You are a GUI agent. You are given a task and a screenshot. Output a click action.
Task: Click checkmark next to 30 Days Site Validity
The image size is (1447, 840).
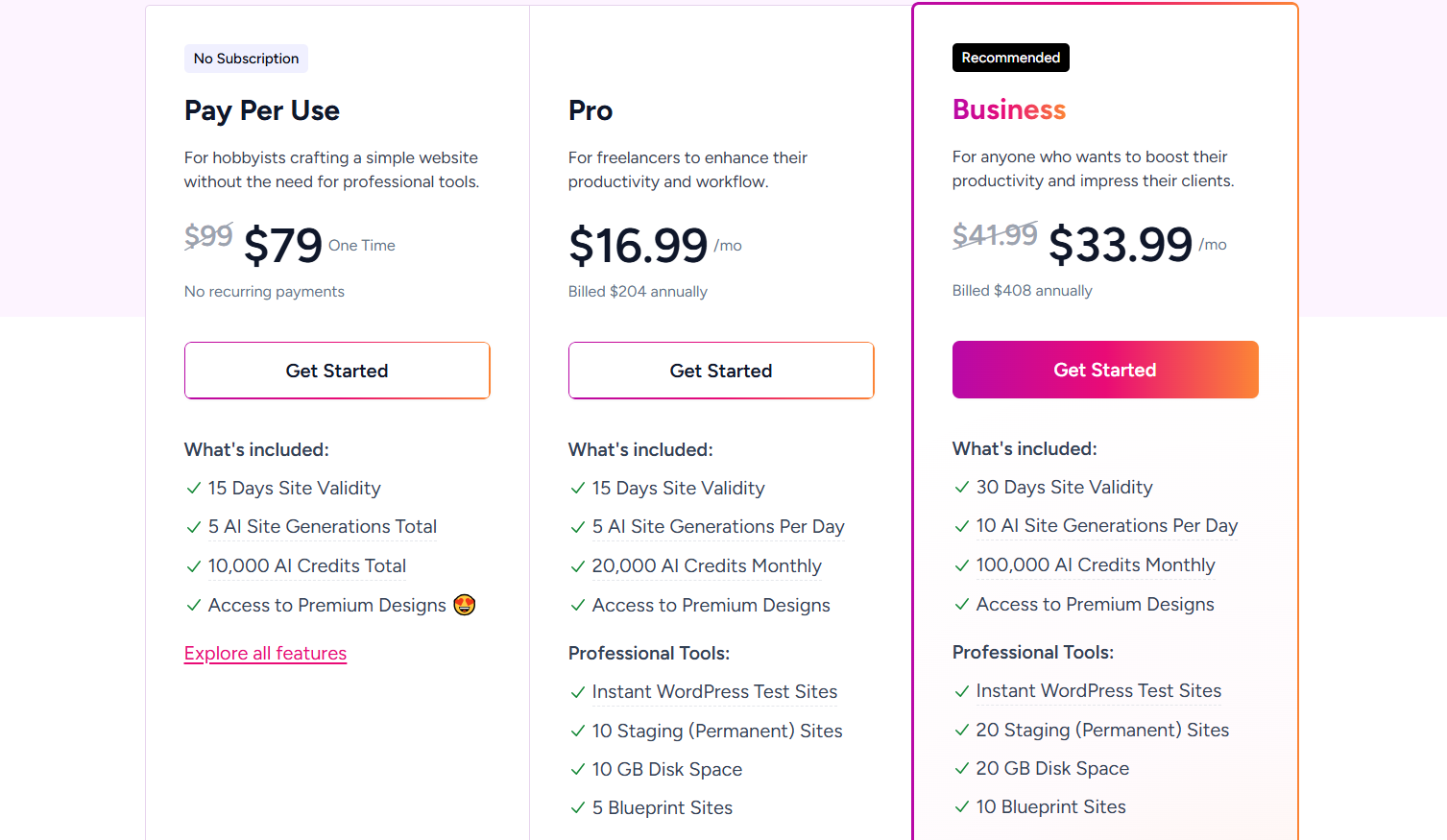(x=961, y=488)
